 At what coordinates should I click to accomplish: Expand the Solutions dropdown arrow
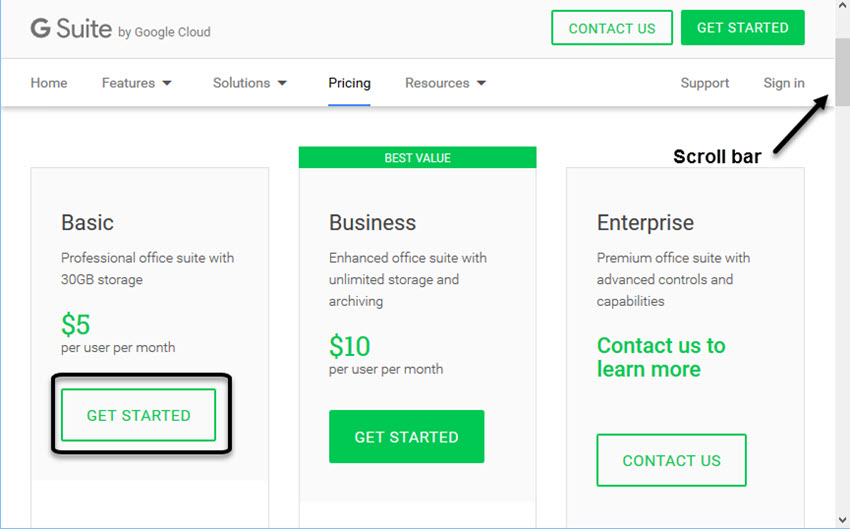click(282, 83)
